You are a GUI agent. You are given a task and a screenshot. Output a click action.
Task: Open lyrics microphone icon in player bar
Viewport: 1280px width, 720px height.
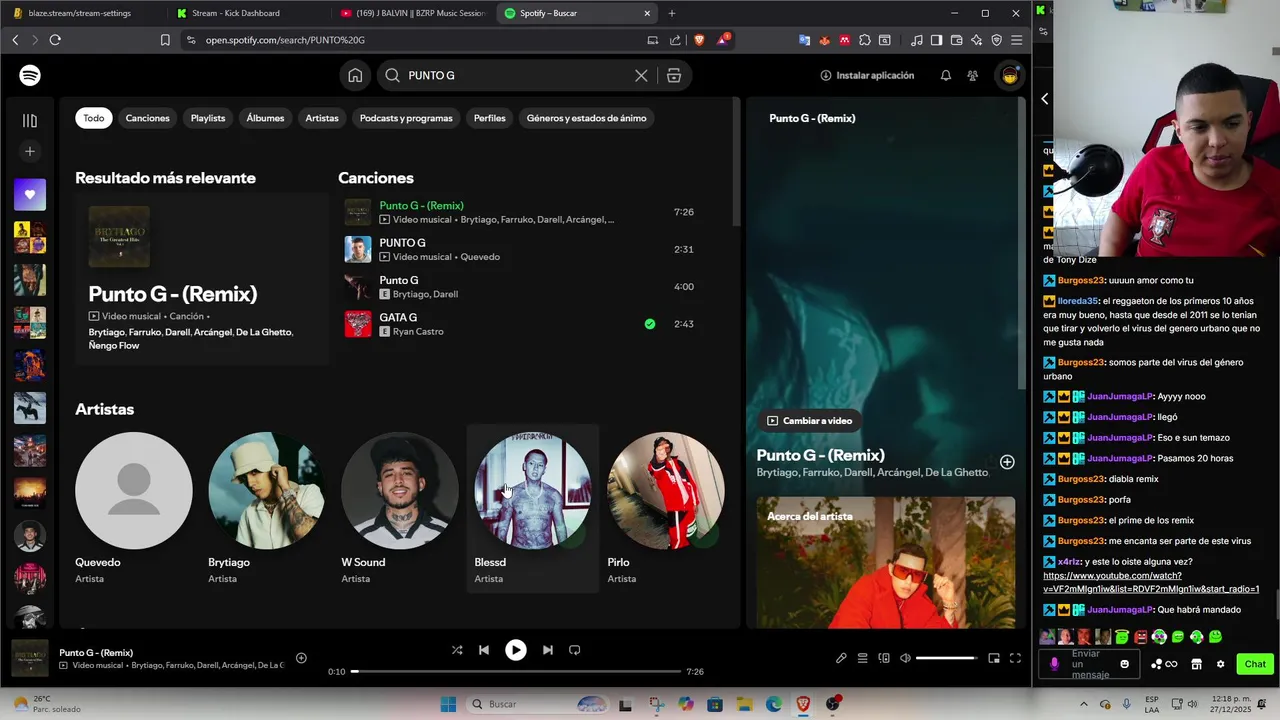click(841, 658)
